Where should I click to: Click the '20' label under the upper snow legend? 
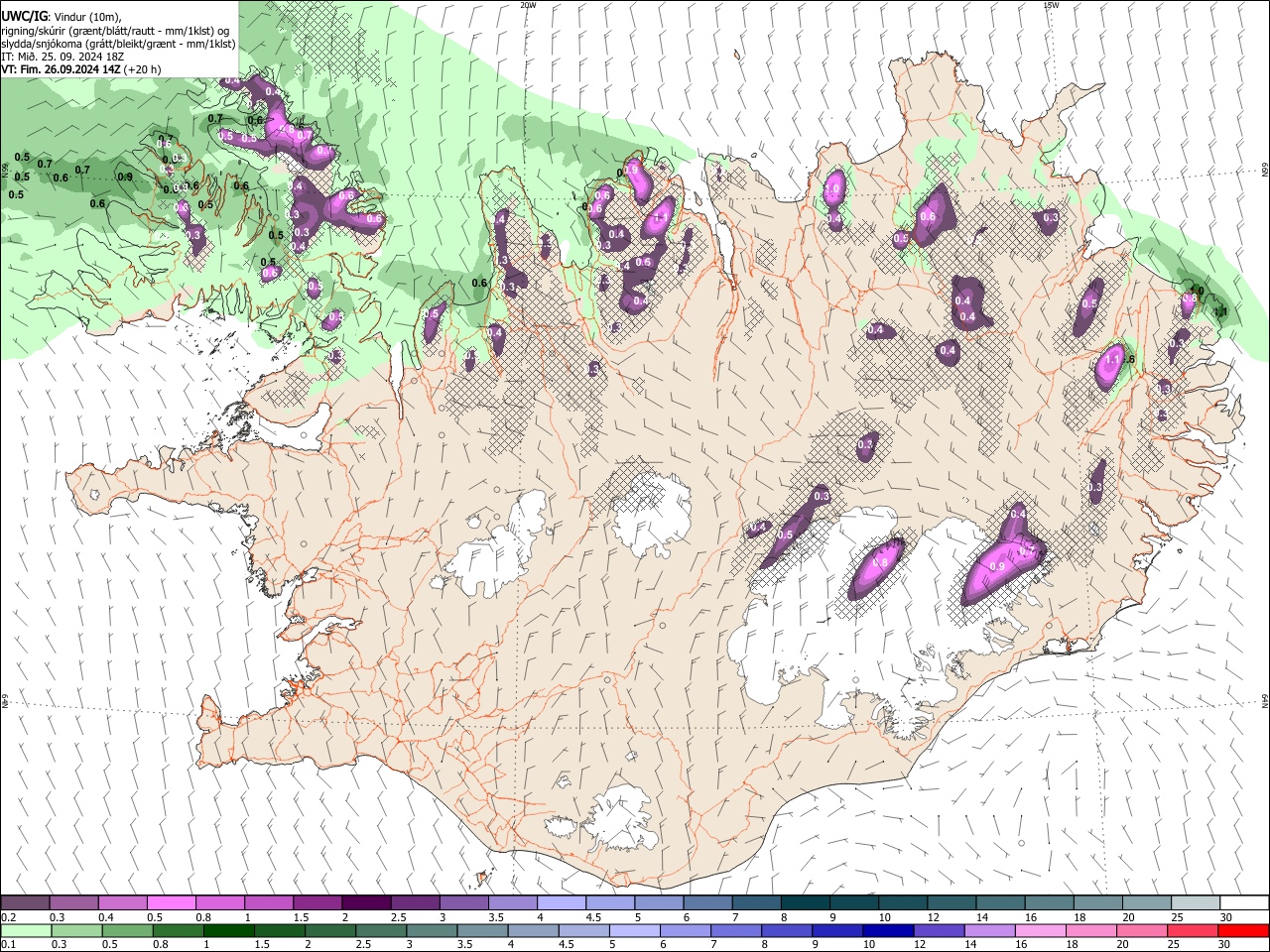pyautogui.click(x=1128, y=917)
